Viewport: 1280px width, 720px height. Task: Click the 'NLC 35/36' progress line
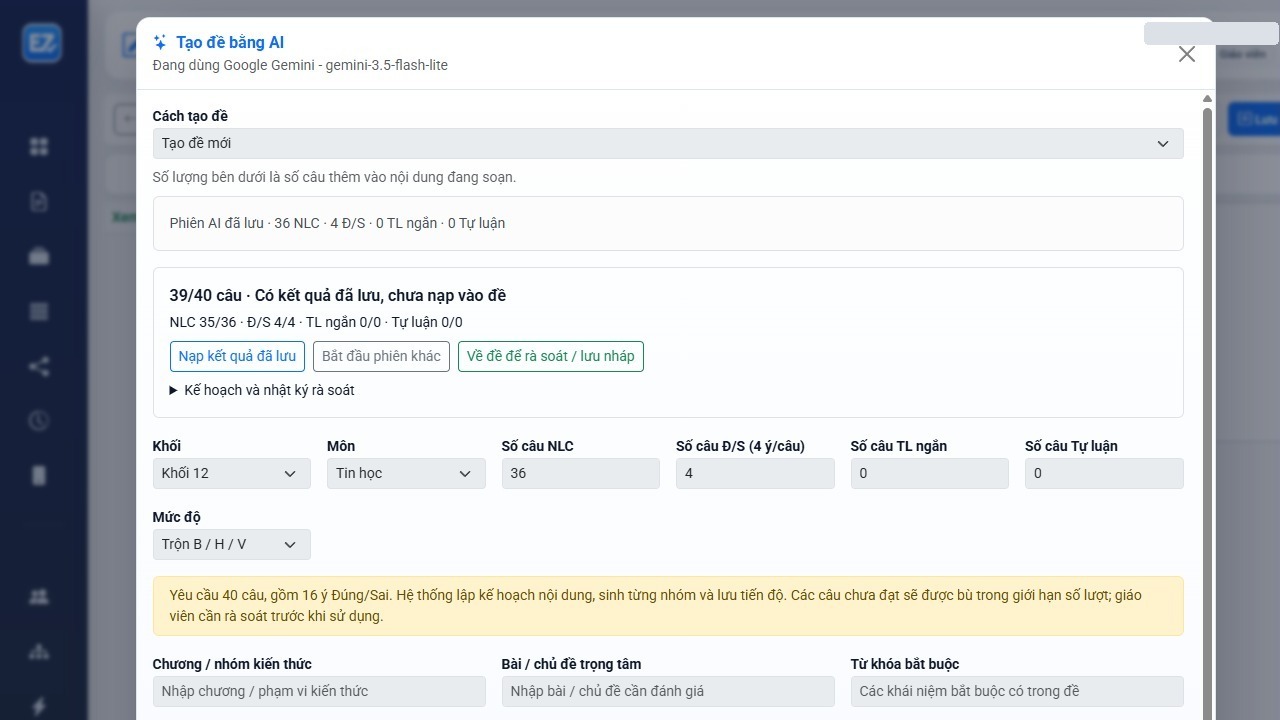click(316, 322)
